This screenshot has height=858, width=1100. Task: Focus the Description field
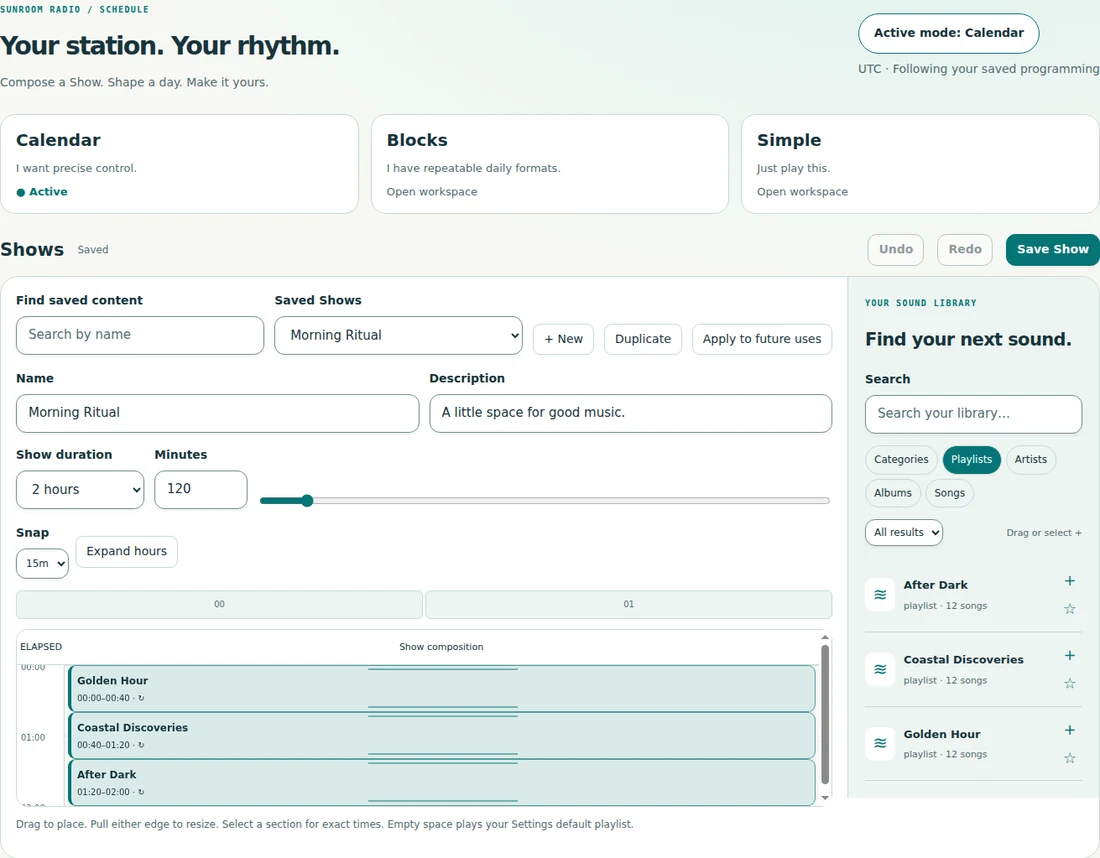coord(631,413)
